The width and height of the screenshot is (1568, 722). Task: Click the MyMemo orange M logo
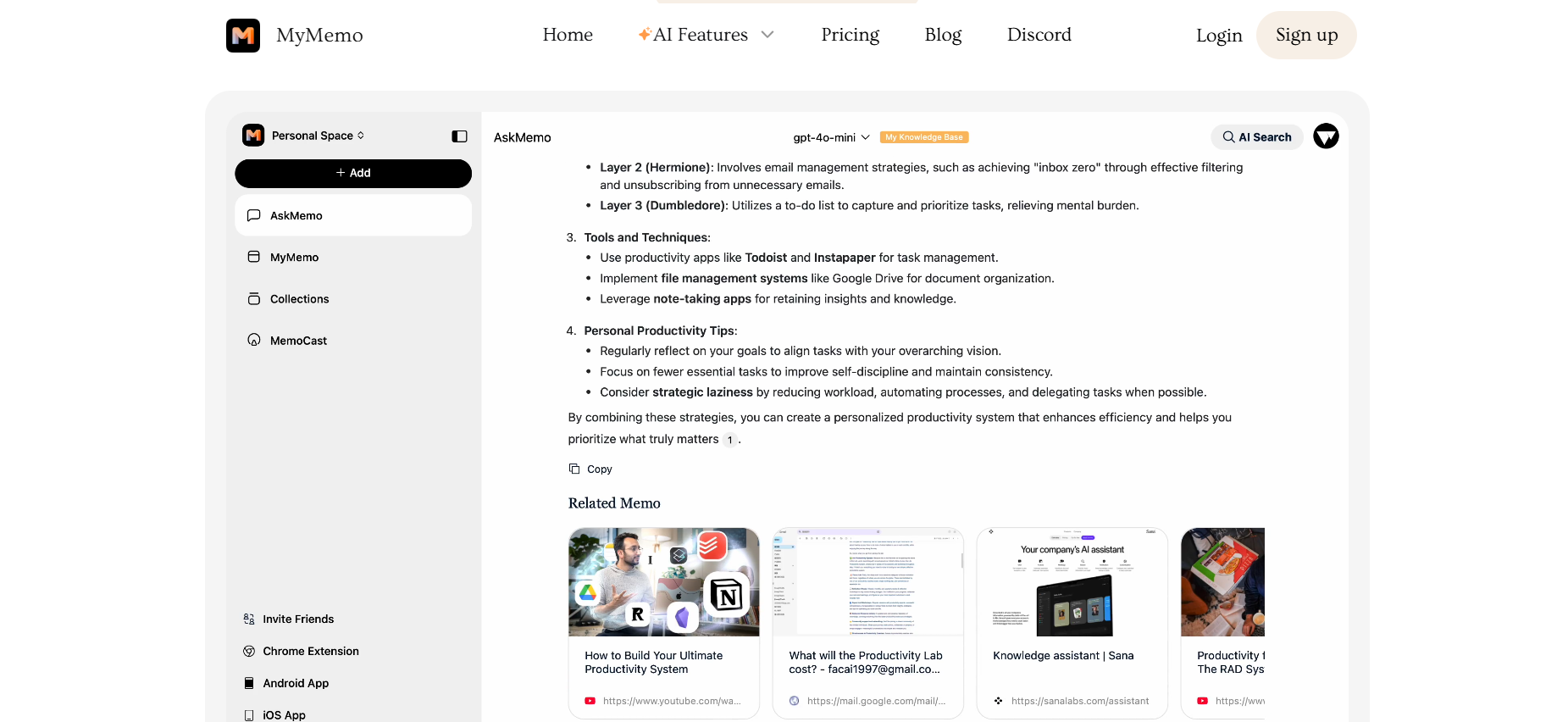pyautogui.click(x=243, y=36)
